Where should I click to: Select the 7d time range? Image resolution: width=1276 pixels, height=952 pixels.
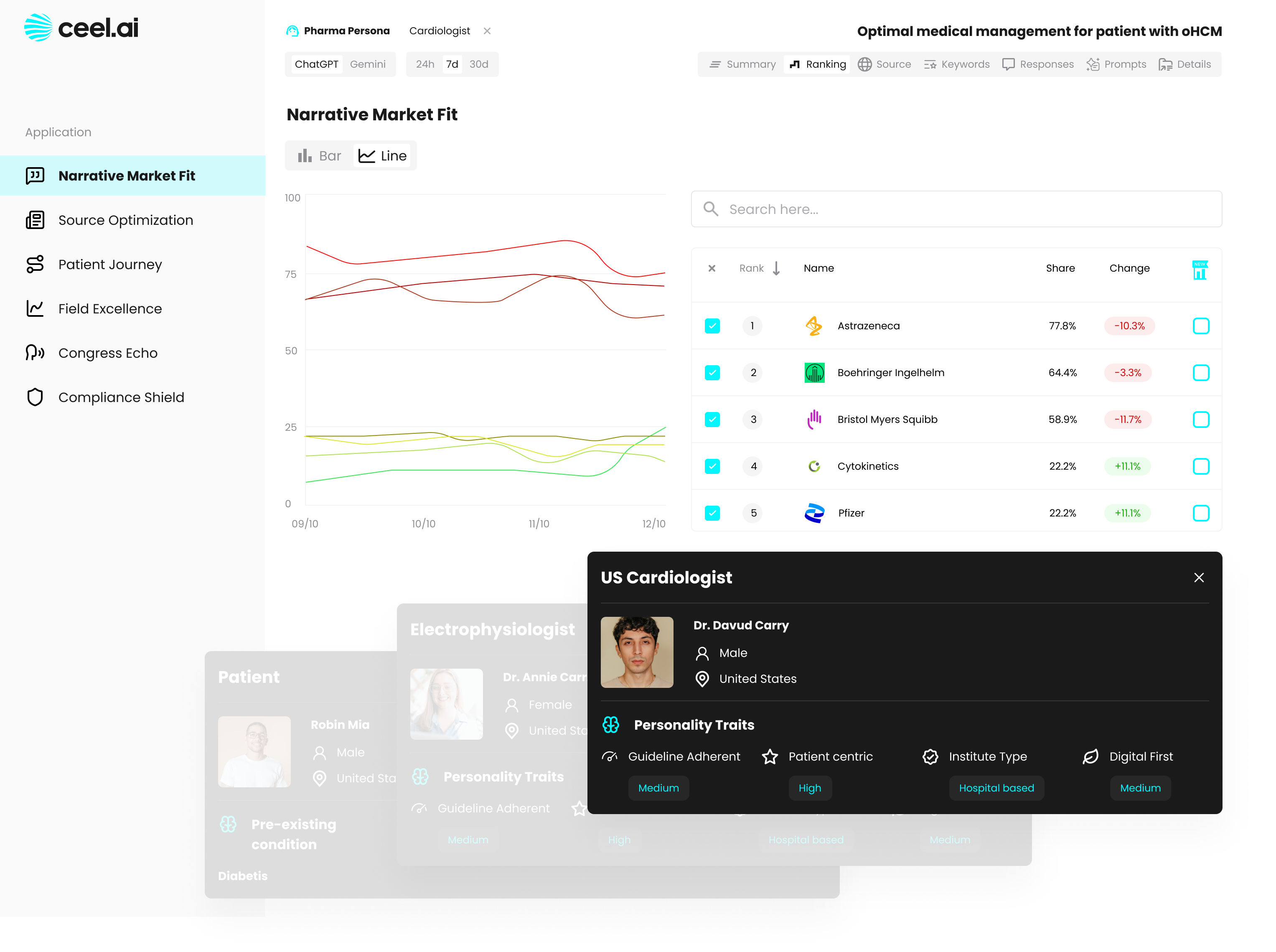[x=452, y=64]
